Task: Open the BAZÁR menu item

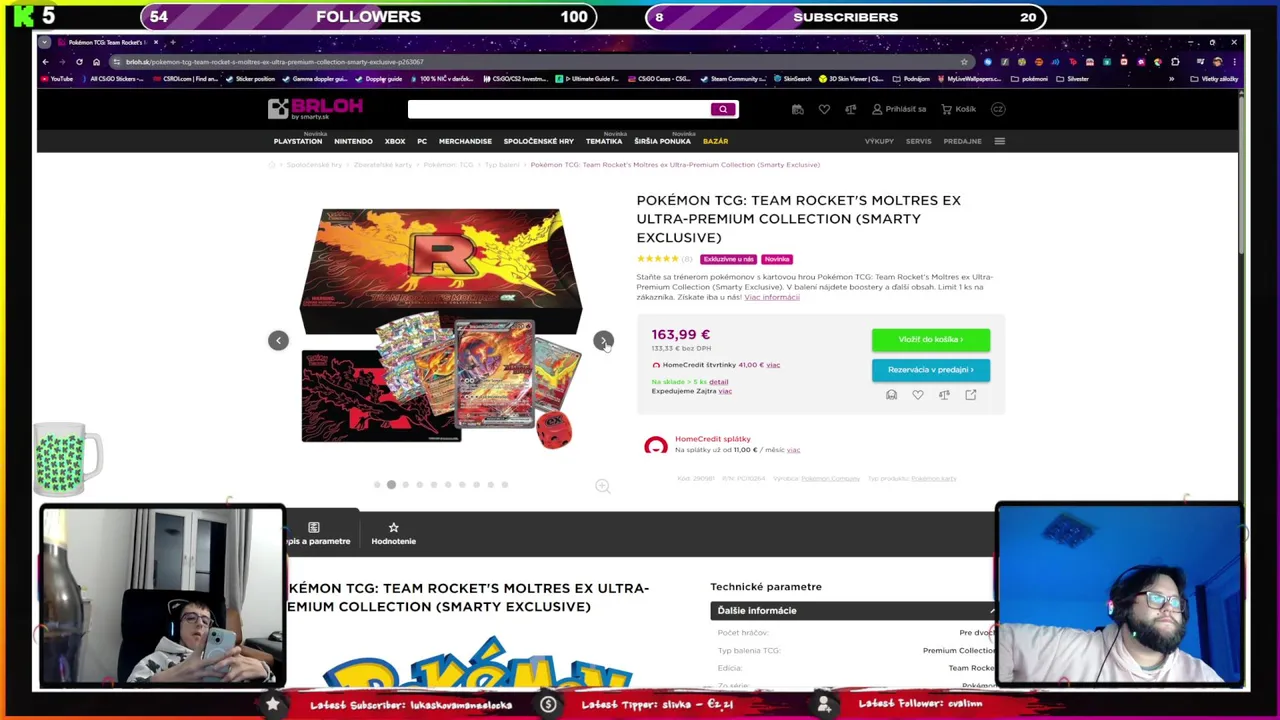Action: [x=715, y=142]
